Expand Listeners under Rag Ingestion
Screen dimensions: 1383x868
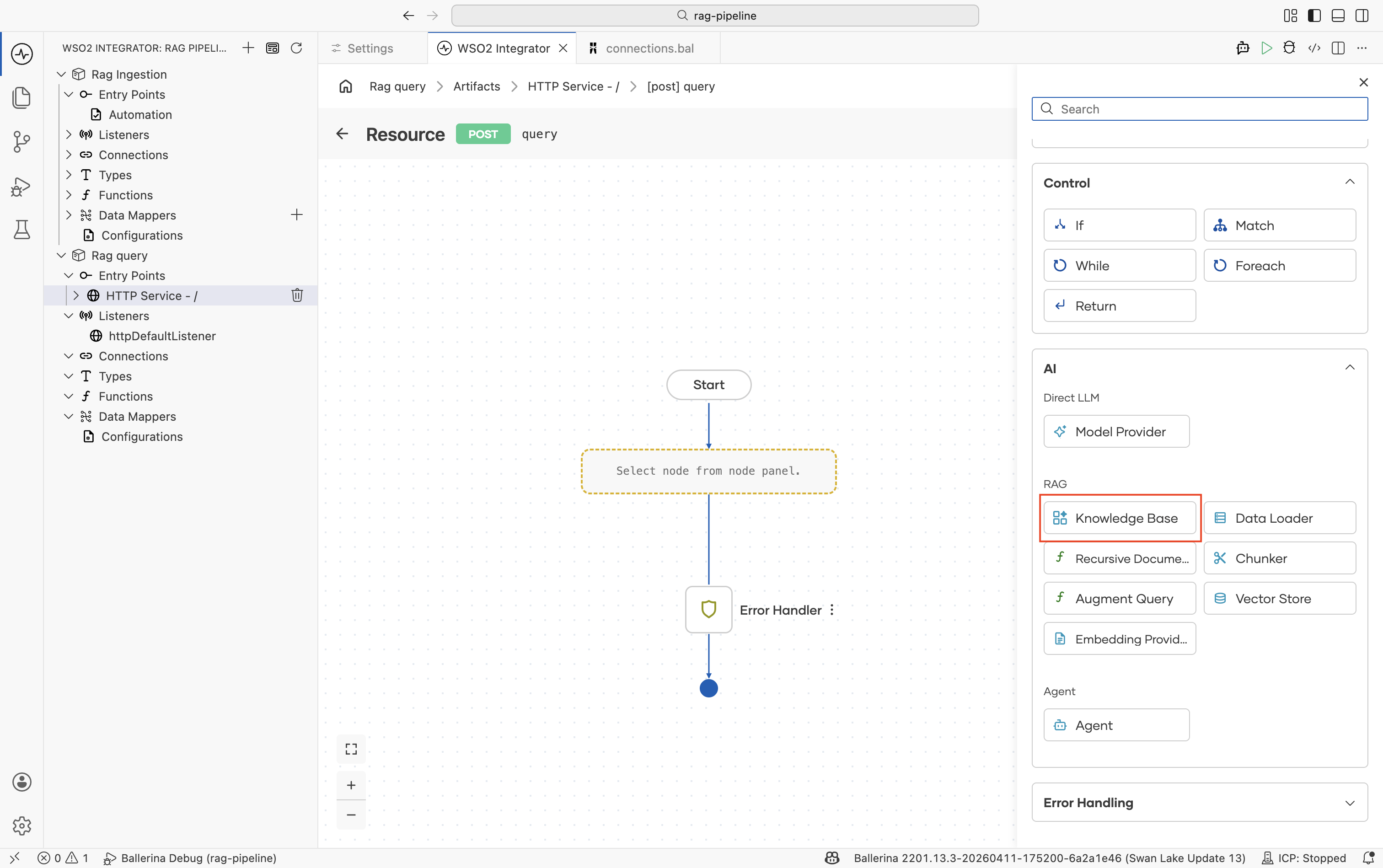(69, 135)
